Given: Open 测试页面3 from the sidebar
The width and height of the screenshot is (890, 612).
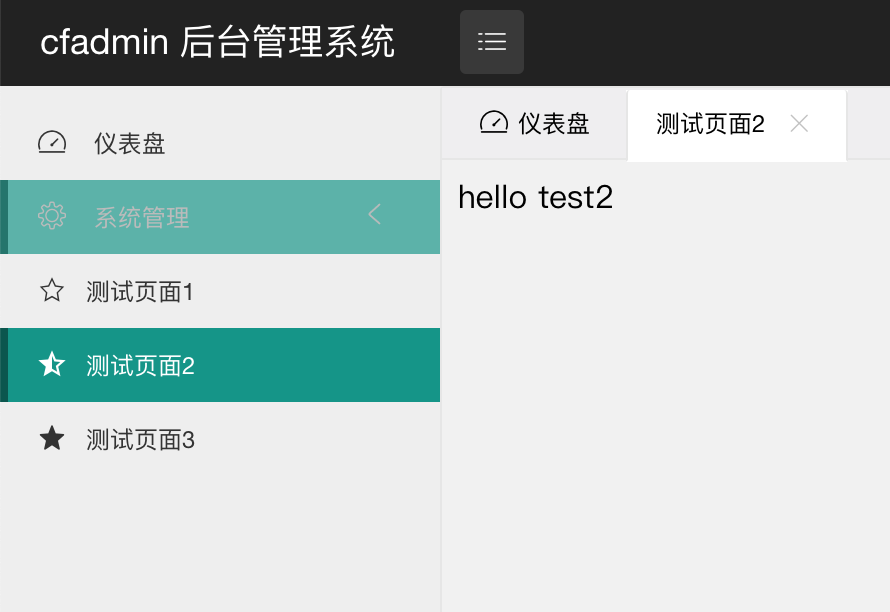Looking at the screenshot, I should tap(140, 439).
